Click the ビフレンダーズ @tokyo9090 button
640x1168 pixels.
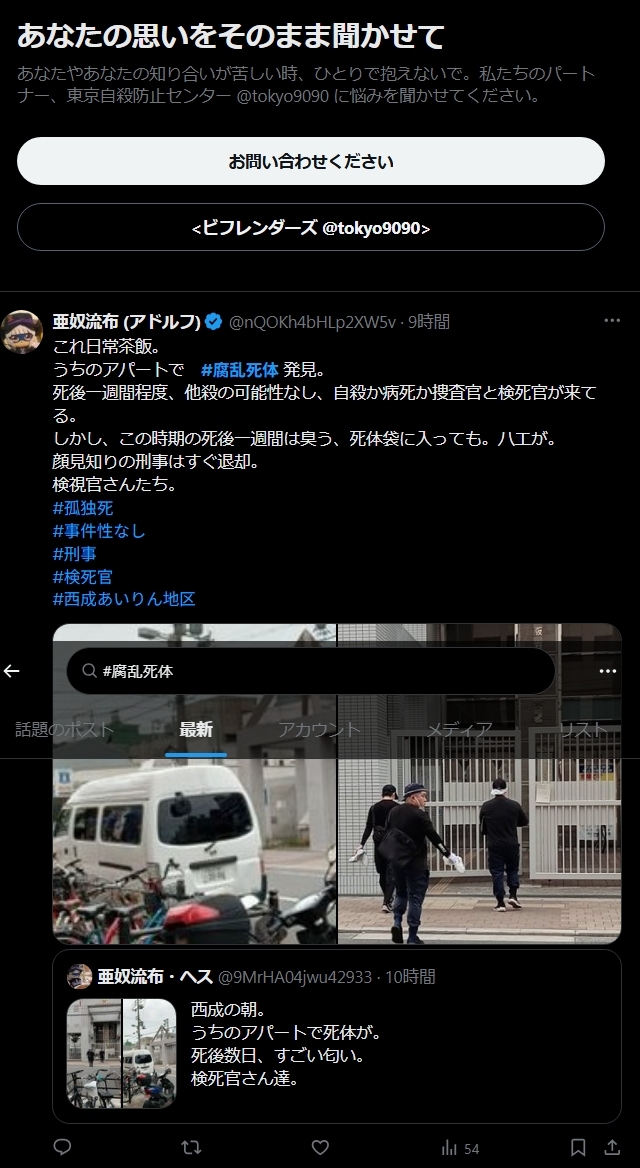(311, 227)
